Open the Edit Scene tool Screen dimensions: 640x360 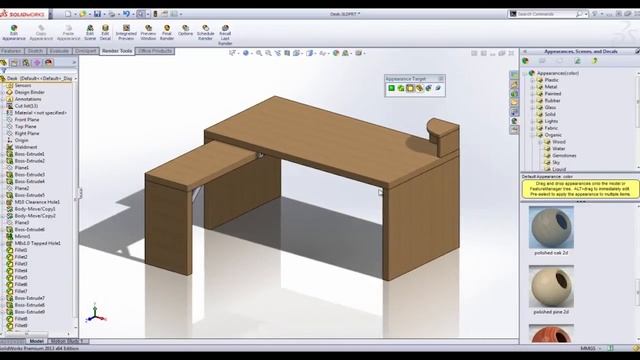pyautogui.click(x=90, y=33)
